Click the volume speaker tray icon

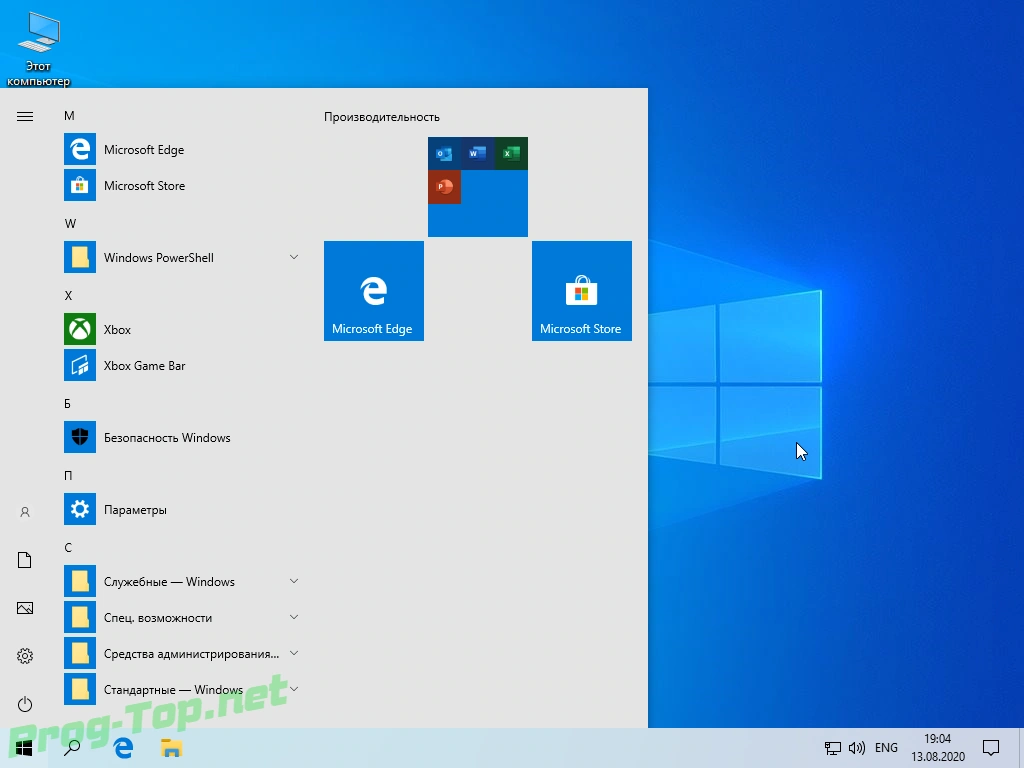coord(856,748)
